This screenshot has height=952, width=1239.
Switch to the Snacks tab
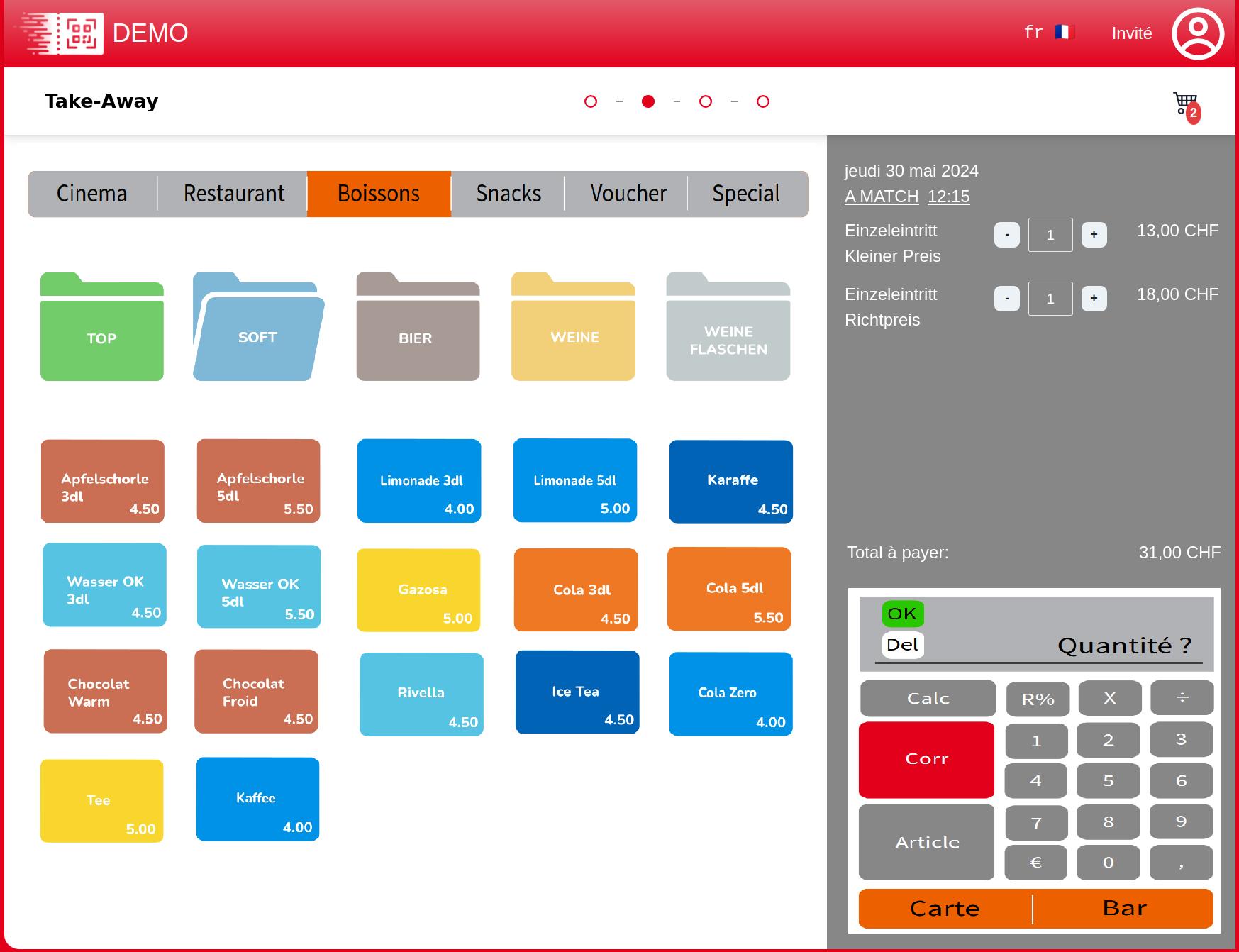tap(508, 194)
